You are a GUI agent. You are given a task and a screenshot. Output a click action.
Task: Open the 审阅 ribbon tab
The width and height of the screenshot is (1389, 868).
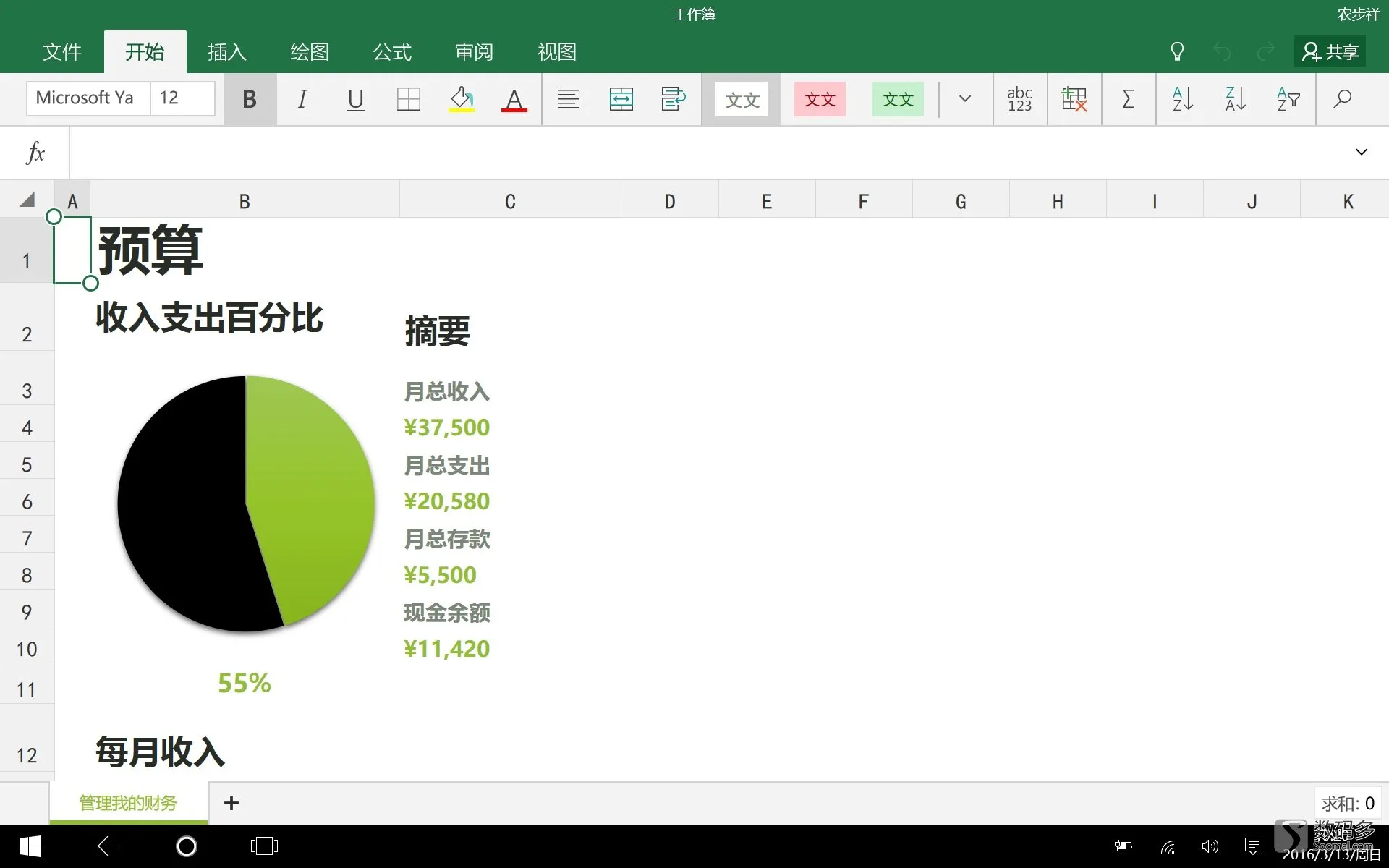point(475,52)
